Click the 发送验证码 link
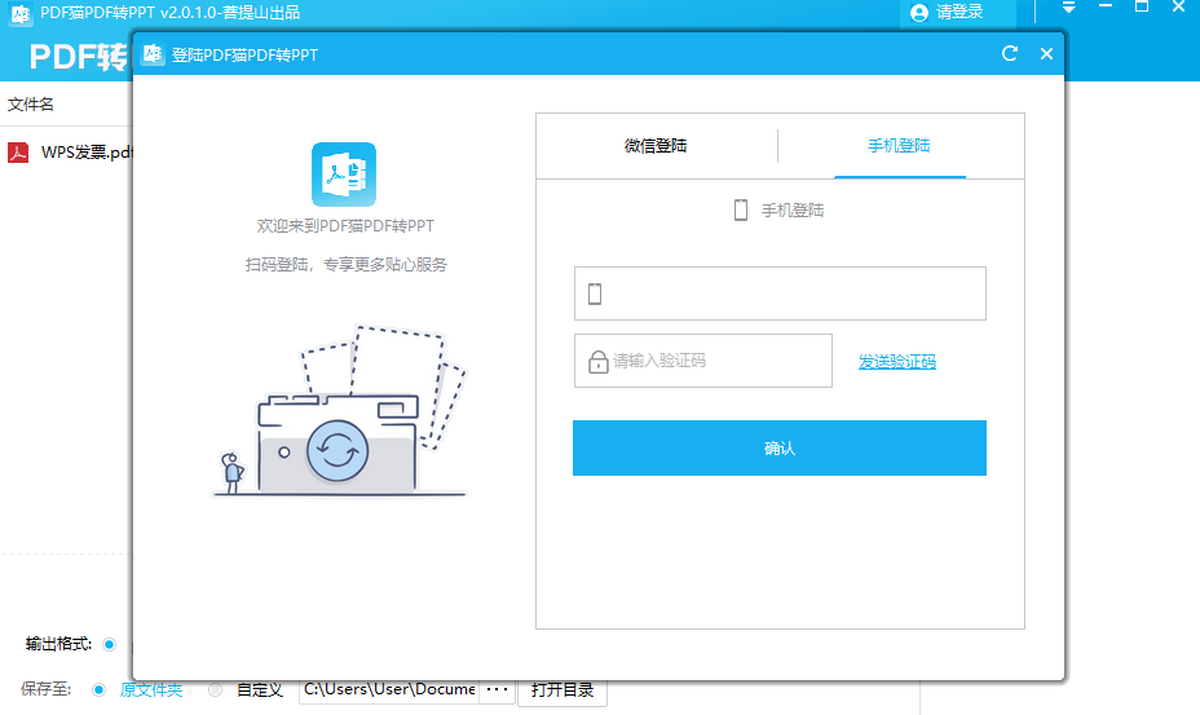 coord(897,362)
